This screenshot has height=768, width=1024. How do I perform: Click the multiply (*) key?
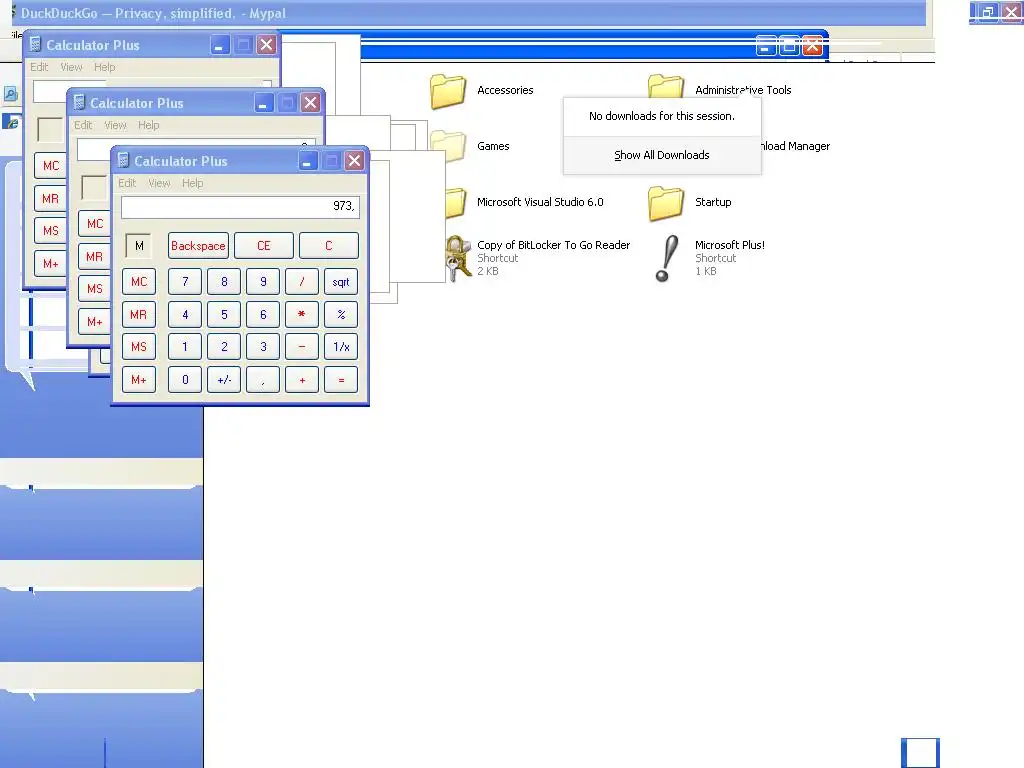[x=302, y=314]
